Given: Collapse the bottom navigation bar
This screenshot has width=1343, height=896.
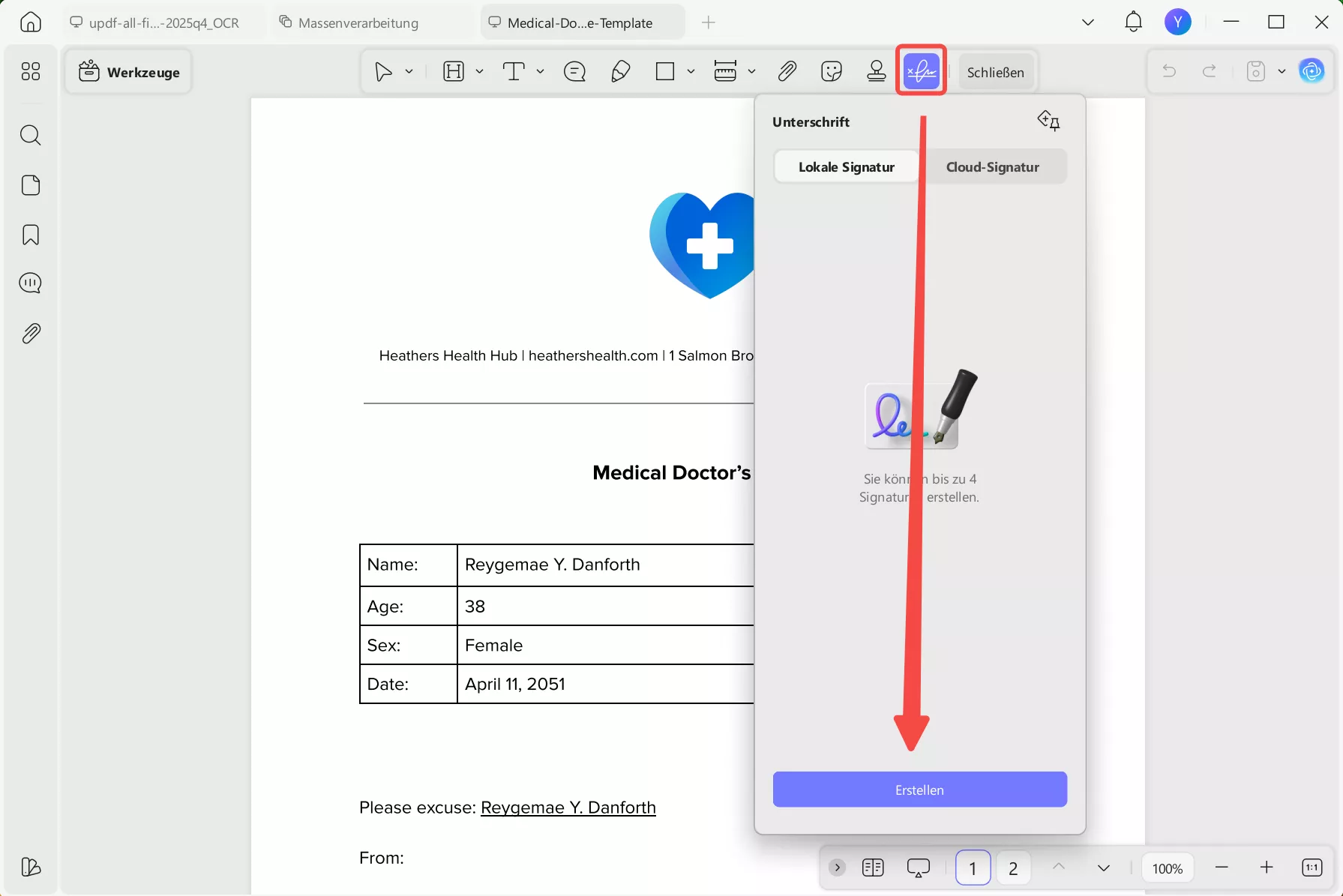Looking at the screenshot, I should 838,868.
